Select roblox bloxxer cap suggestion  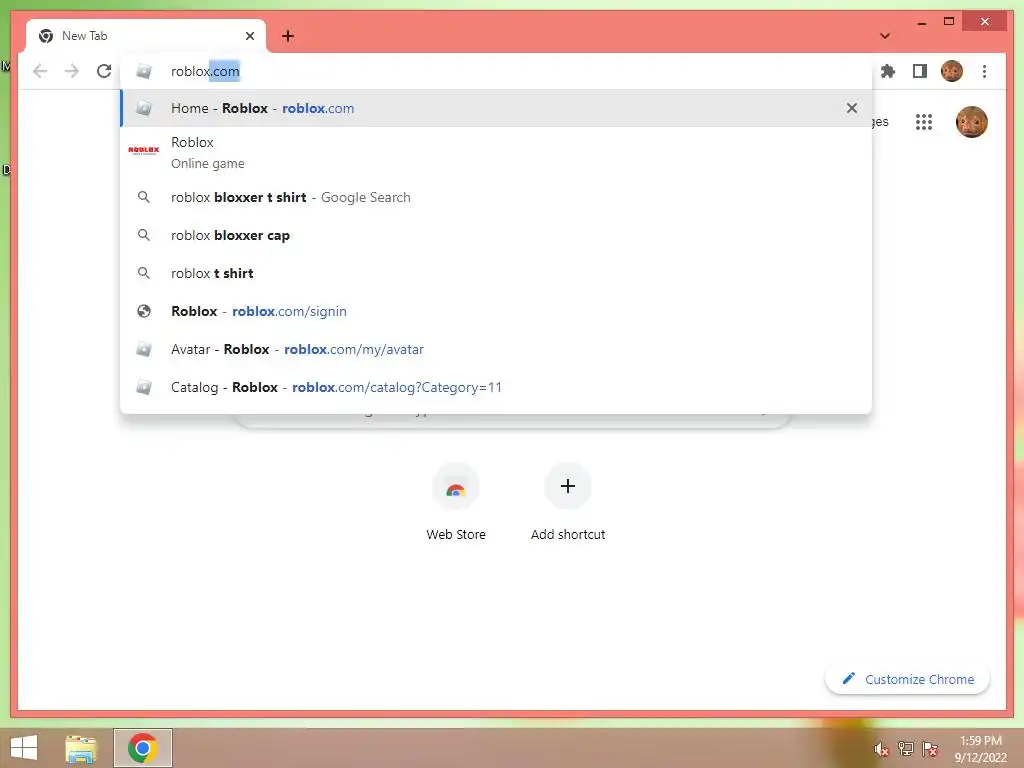click(496, 235)
